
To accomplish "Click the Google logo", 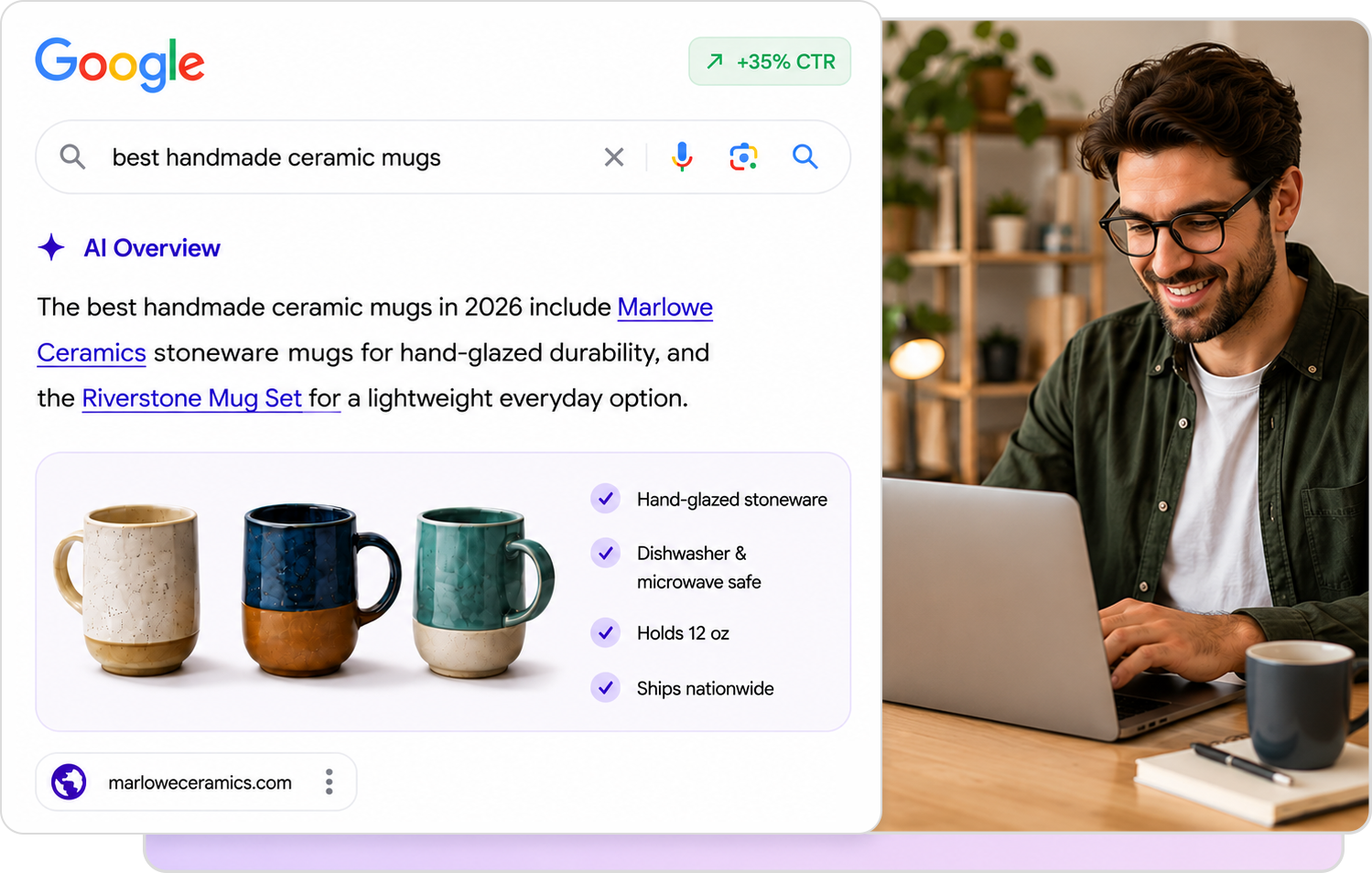I will point(119,64).
